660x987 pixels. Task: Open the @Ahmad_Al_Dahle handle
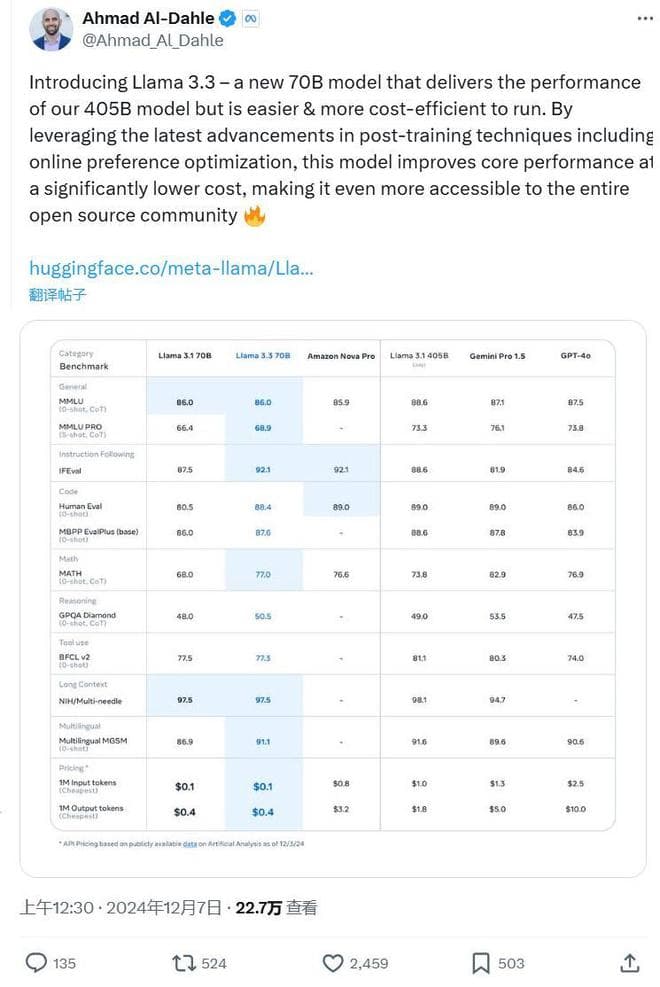click(152, 40)
